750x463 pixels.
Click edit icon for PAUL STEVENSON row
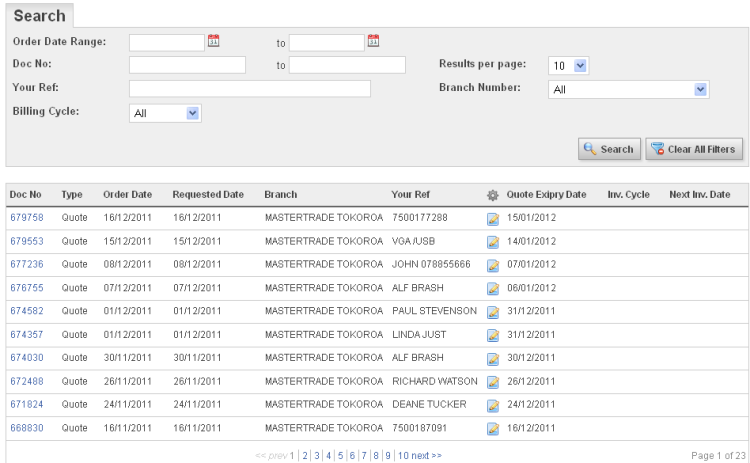pyautogui.click(x=492, y=312)
